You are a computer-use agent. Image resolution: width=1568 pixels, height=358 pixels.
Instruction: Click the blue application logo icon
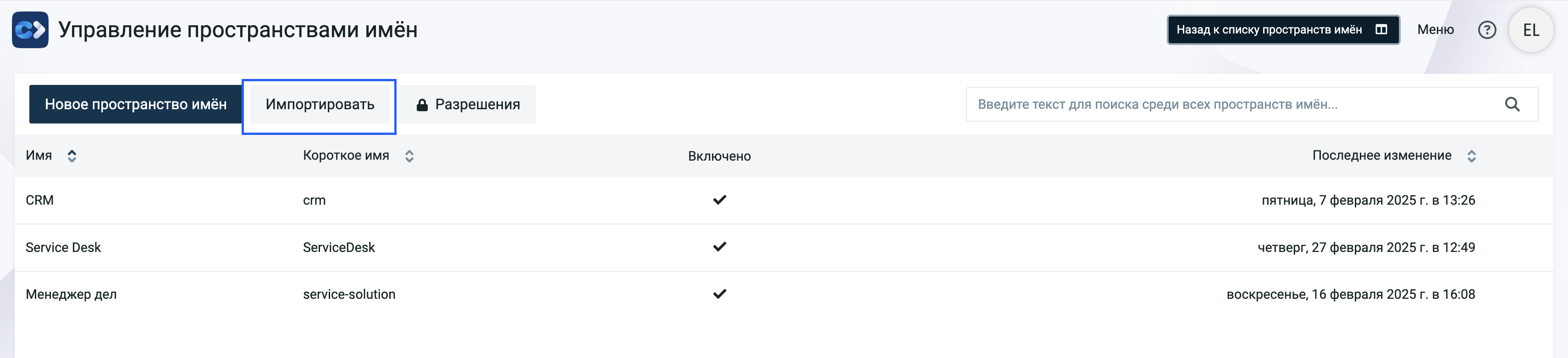point(30,30)
